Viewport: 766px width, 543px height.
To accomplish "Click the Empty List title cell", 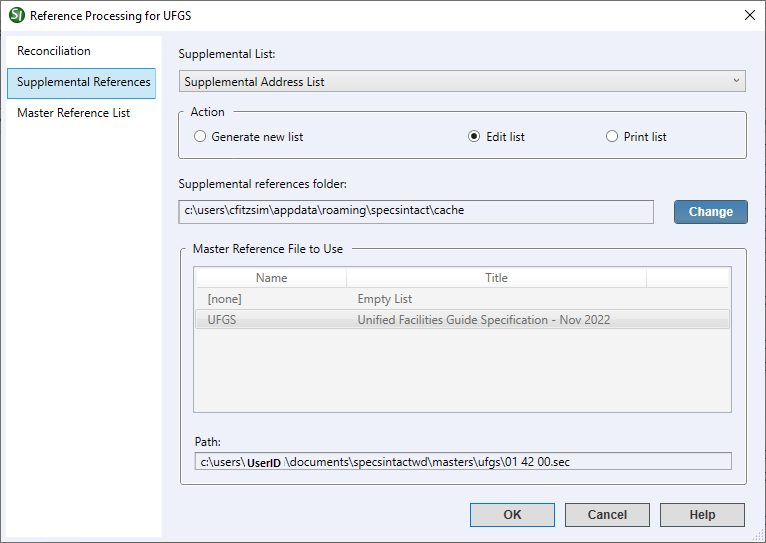I will pos(384,299).
